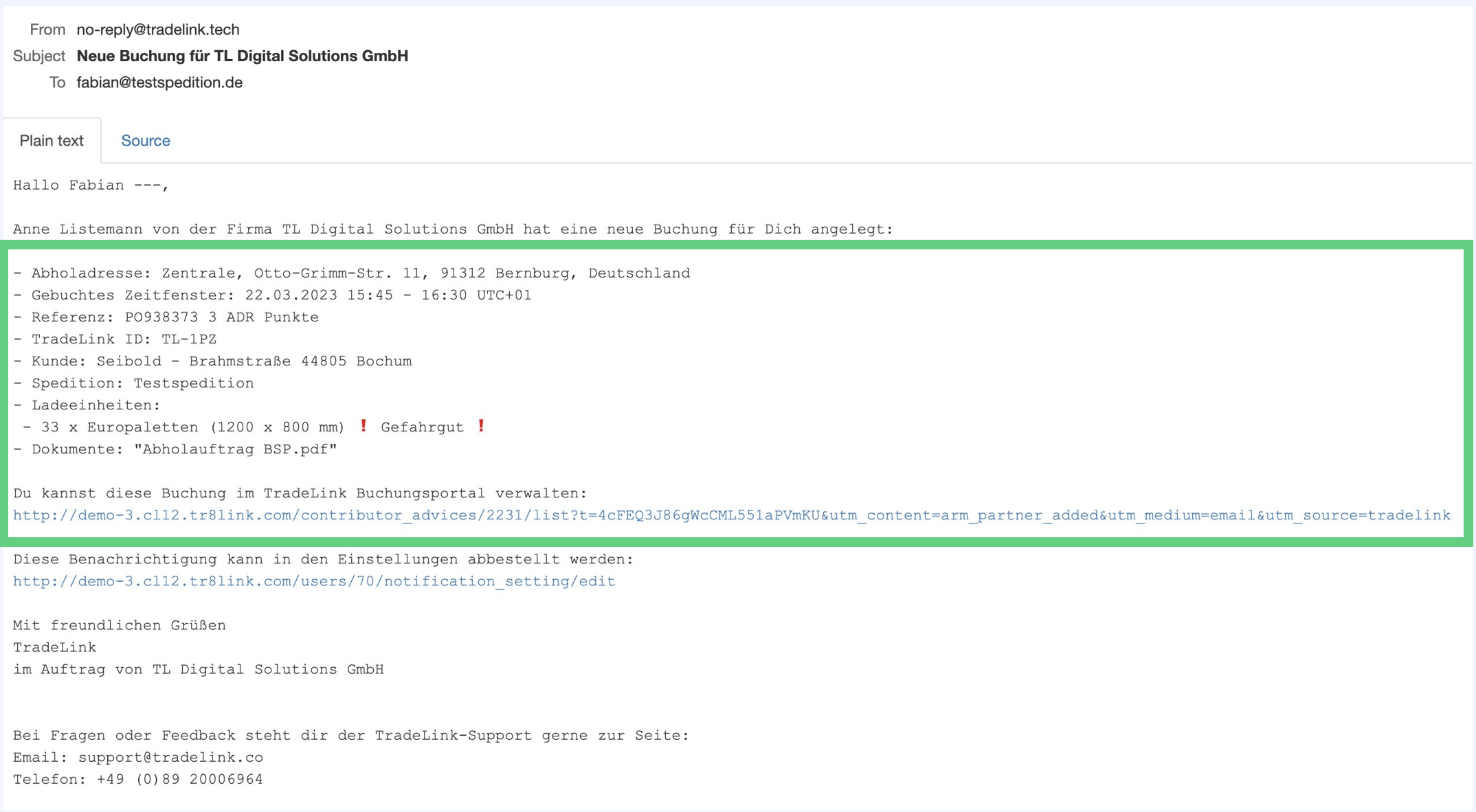
Task: Open the notification_setting/edit link
Action: click(314, 581)
